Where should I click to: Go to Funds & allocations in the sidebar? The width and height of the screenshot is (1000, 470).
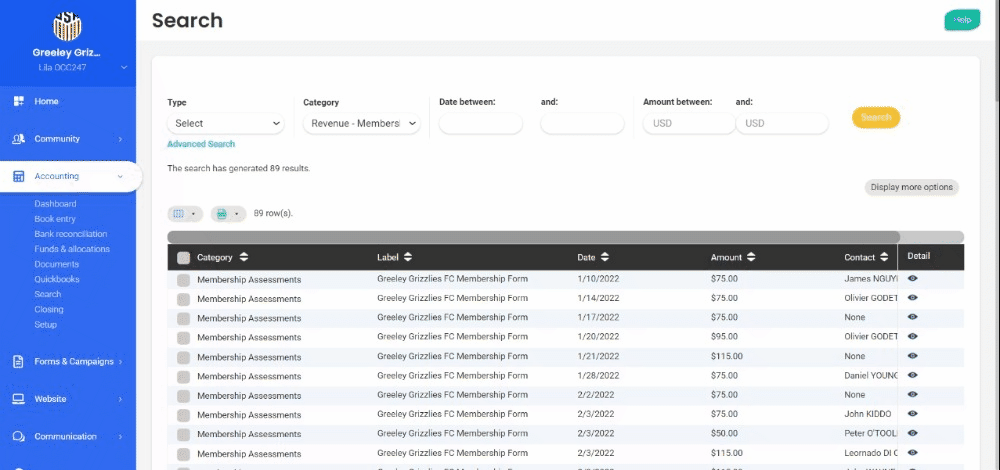tap(72, 249)
